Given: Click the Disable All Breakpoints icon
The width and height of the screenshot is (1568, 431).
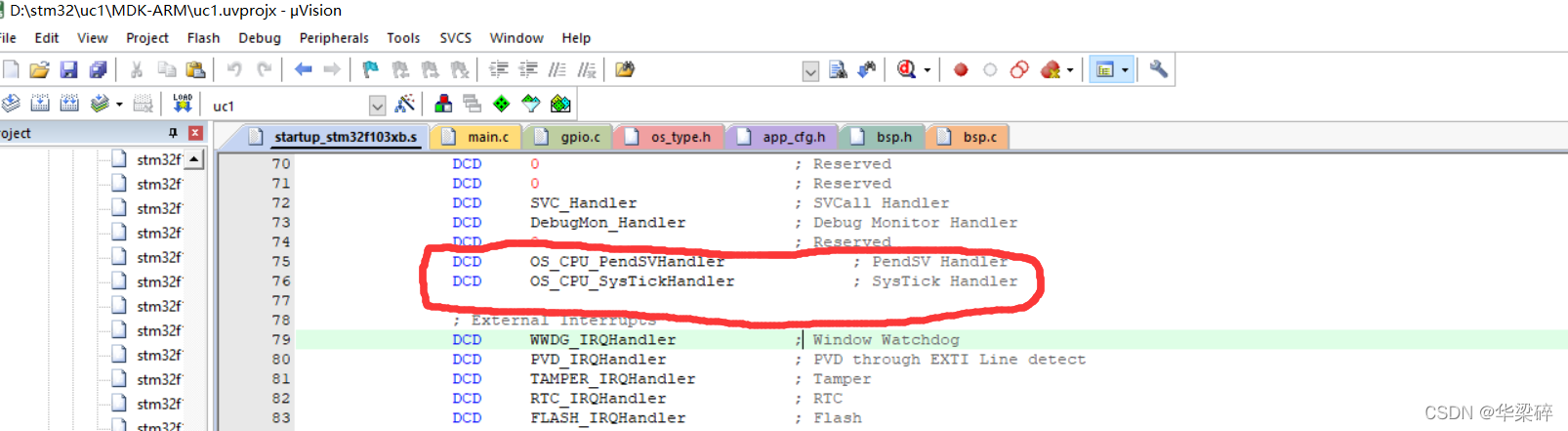Looking at the screenshot, I should (1019, 69).
